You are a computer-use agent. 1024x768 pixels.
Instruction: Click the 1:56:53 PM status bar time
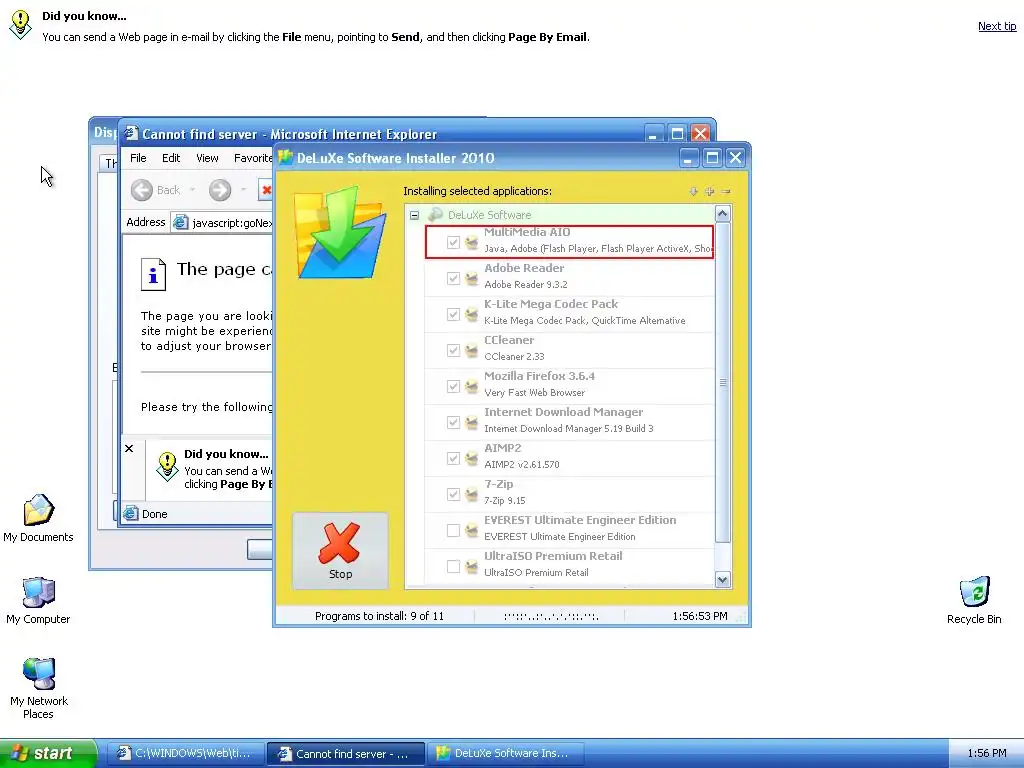click(700, 616)
